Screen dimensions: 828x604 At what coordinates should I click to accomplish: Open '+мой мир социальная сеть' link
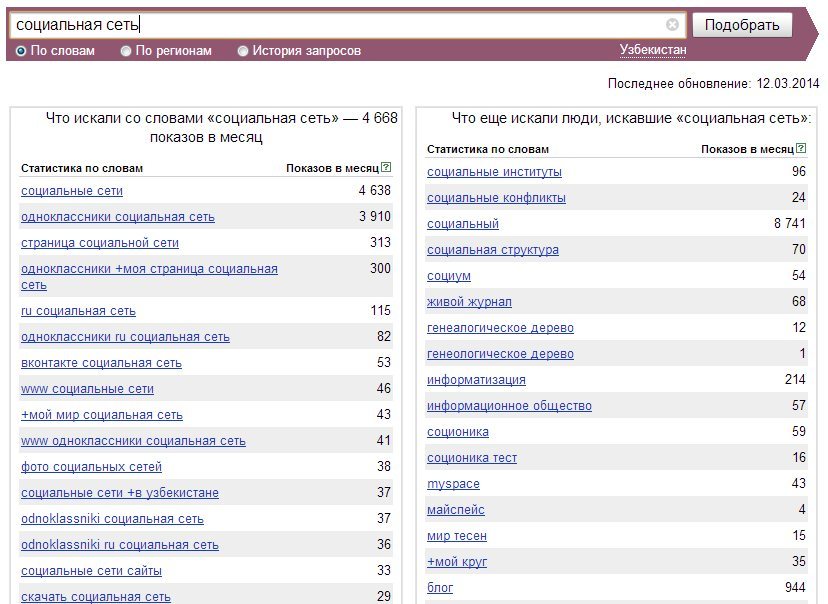[x=102, y=414]
